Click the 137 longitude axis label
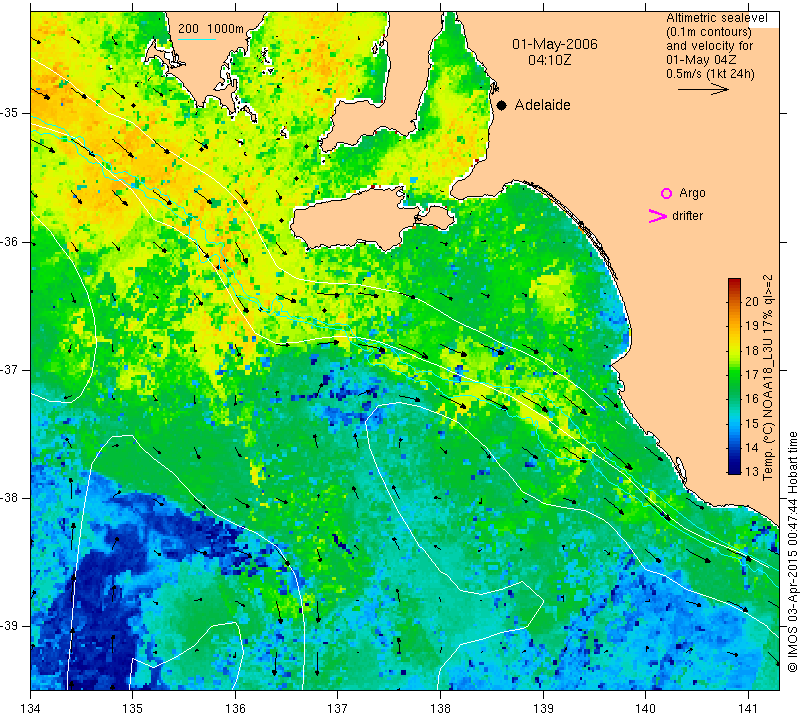Image resolution: width=800 pixels, height=720 pixels. tap(338, 709)
